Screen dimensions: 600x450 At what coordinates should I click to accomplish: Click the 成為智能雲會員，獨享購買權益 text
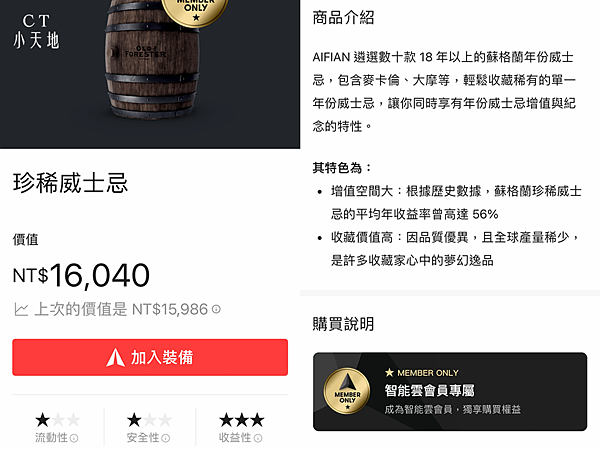click(x=453, y=409)
